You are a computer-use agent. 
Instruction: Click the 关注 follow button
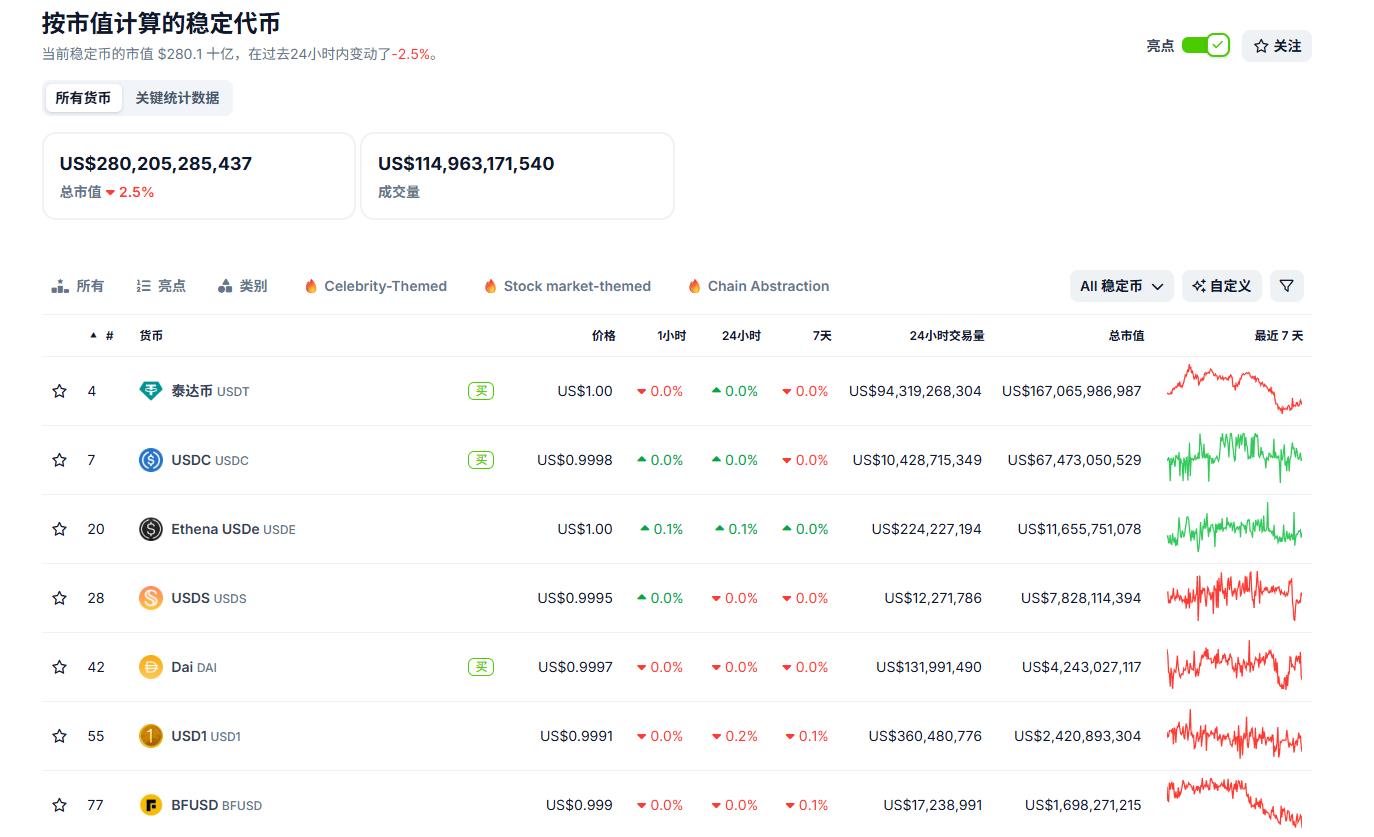pos(1277,46)
